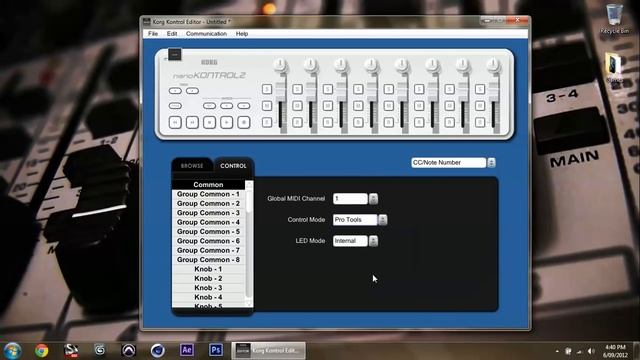640x360 pixels.
Task: Switch to the BROWSE tab
Action: coord(192,166)
